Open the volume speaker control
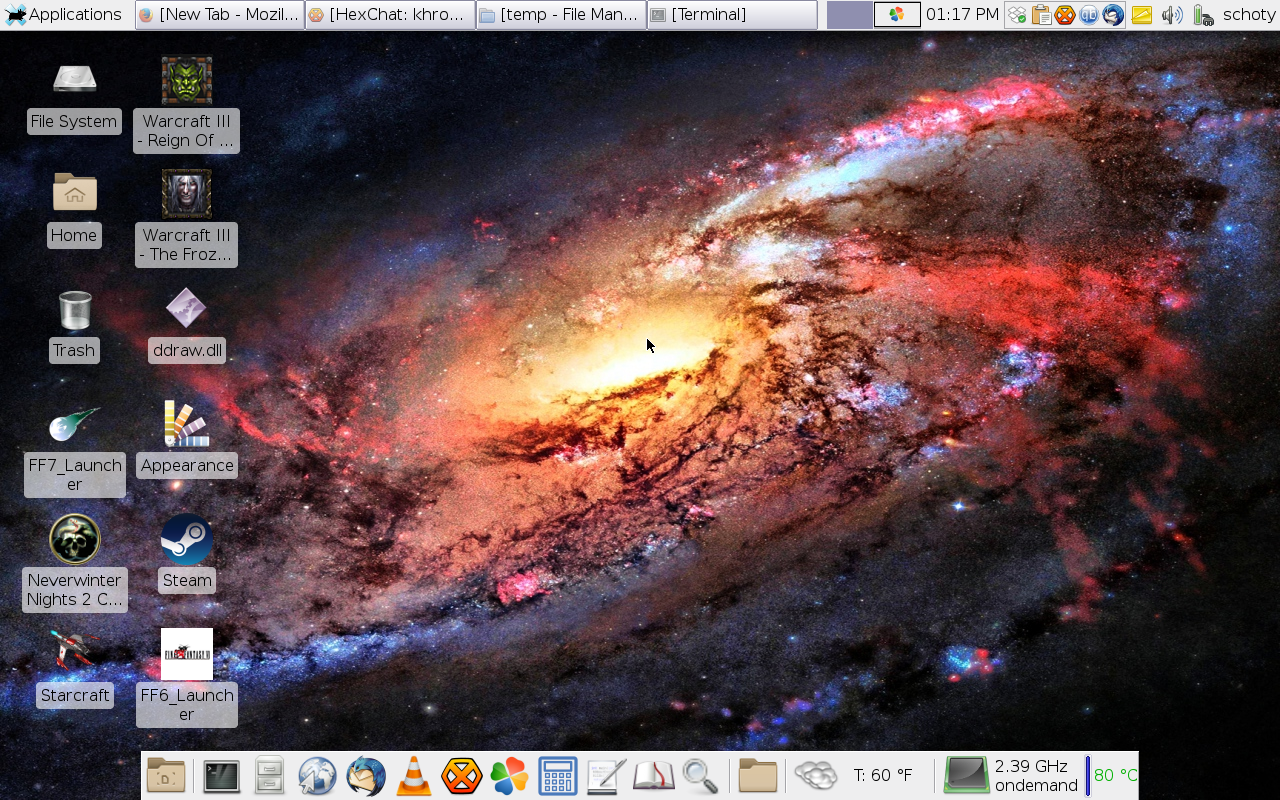Screen dimensions: 1280x800 click(x=1172, y=15)
